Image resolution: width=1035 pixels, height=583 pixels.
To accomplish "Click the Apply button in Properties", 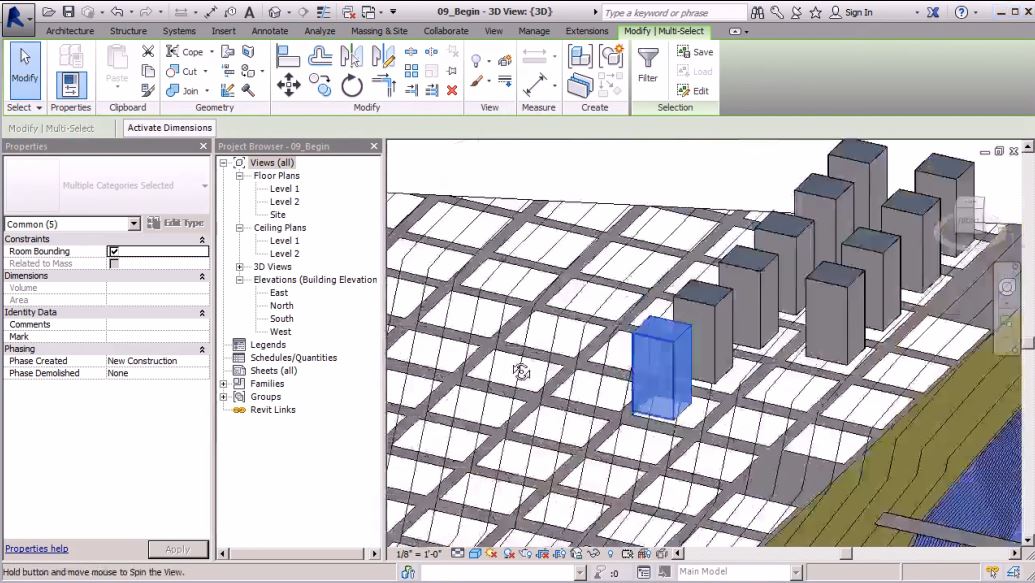I will 178,549.
